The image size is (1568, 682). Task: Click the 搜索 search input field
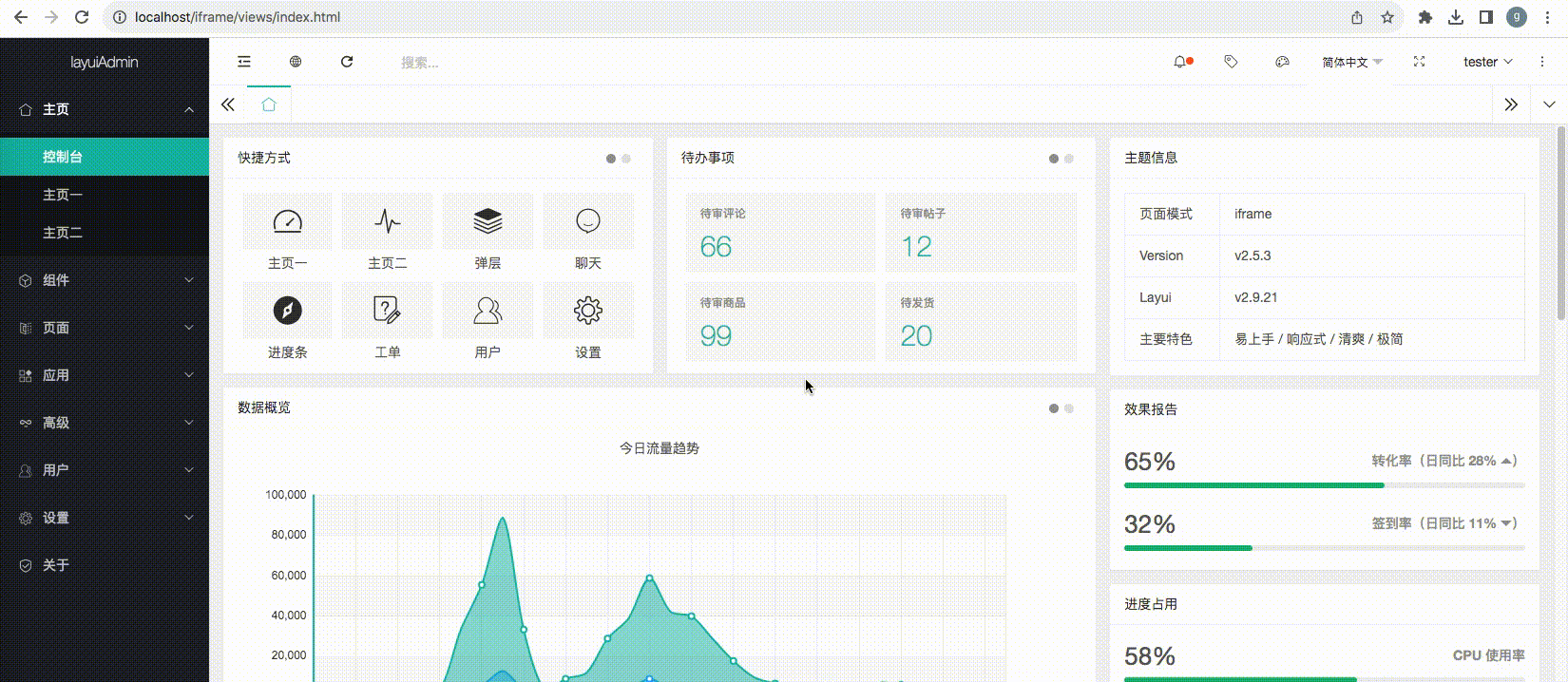point(475,63)
